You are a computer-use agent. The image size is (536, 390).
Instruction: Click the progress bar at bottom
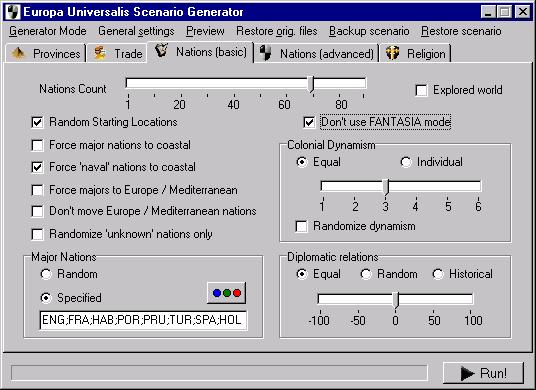pos(219,373)
